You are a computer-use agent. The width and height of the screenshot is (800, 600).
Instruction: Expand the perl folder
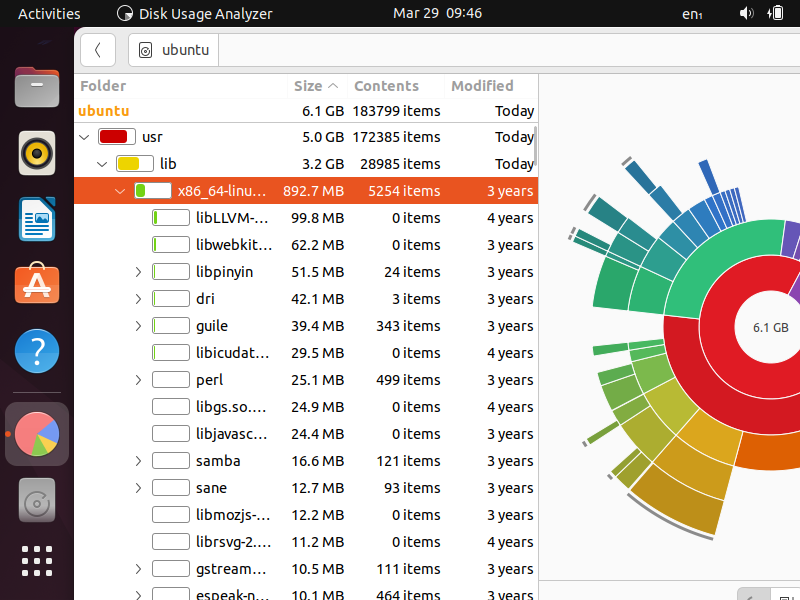pyautogui.click(x=138, y=380)
